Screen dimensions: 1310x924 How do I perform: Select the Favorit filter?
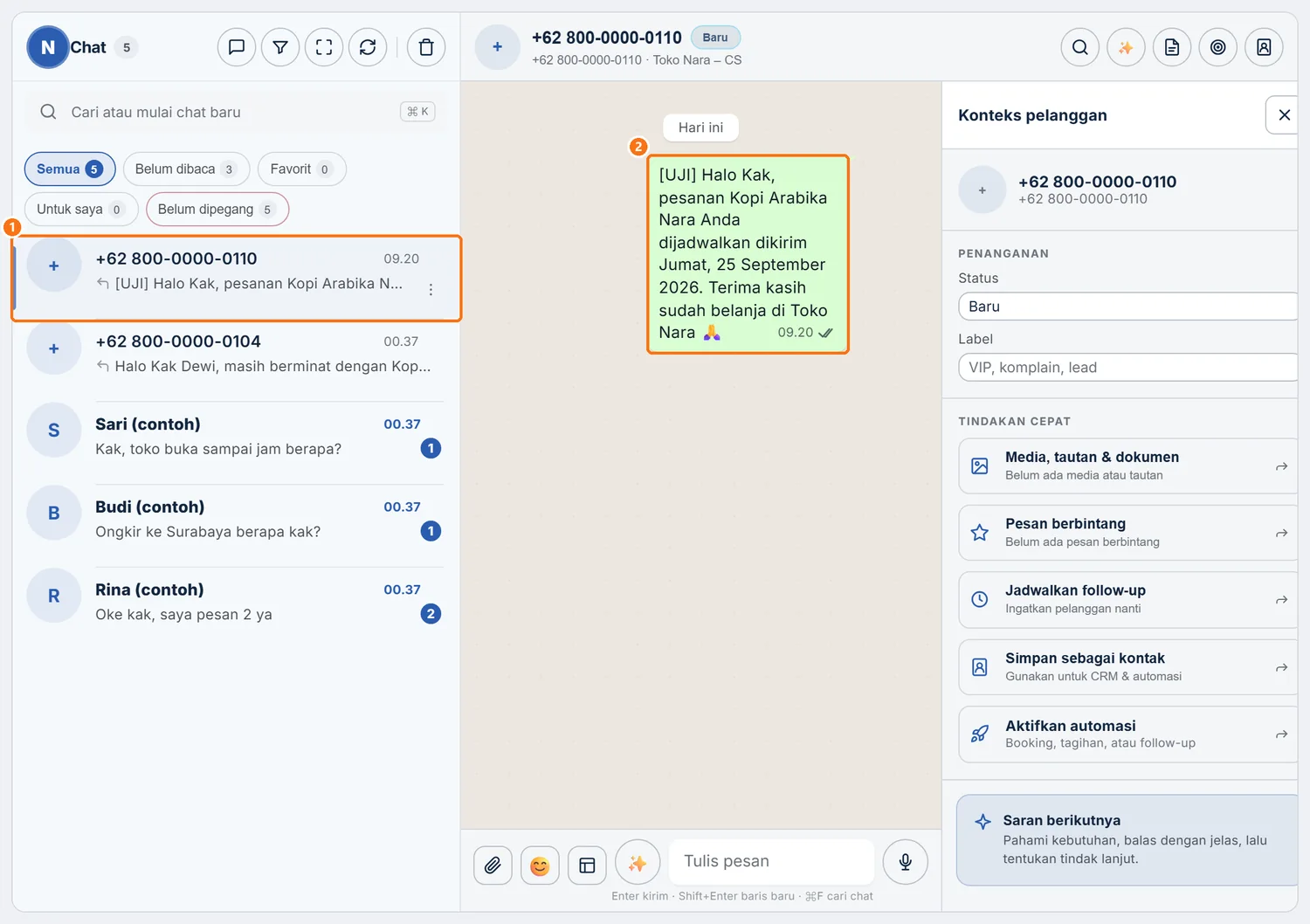301,169
